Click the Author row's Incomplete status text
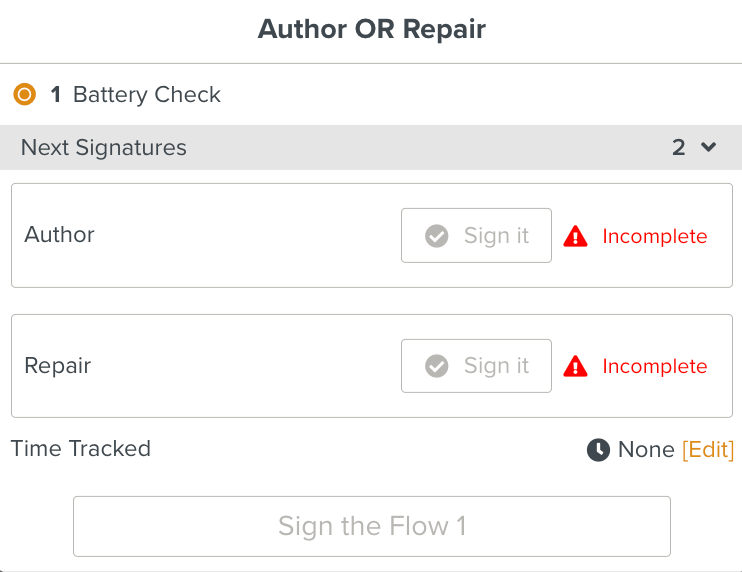The height and width of the screenshot is (572, 742). pos(655,236)
